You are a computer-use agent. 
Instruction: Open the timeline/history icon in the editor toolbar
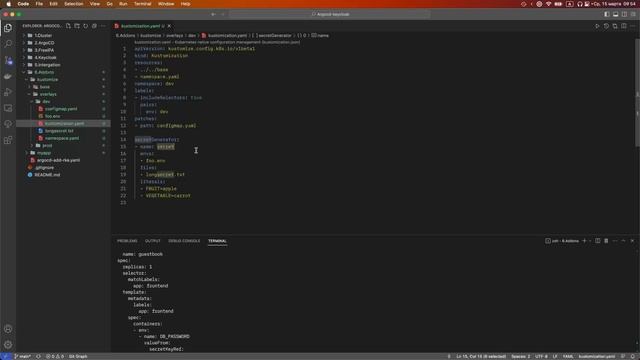[606, 26]
